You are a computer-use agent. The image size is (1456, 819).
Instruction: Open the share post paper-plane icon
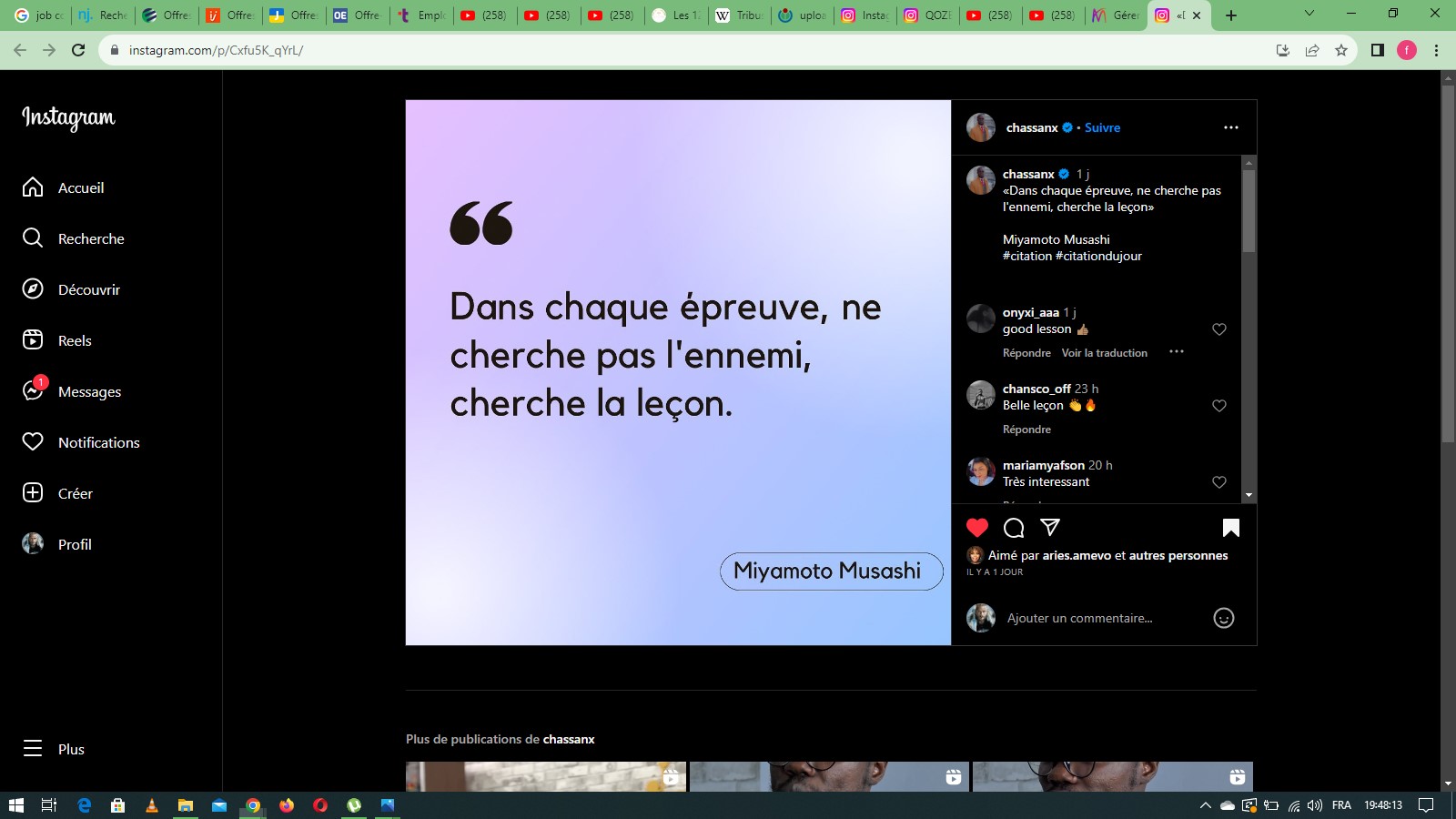point(1050,528)
